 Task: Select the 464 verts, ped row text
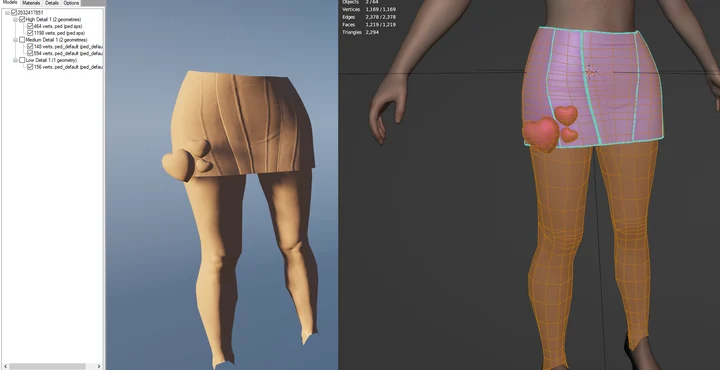click(x=58, y=27)
